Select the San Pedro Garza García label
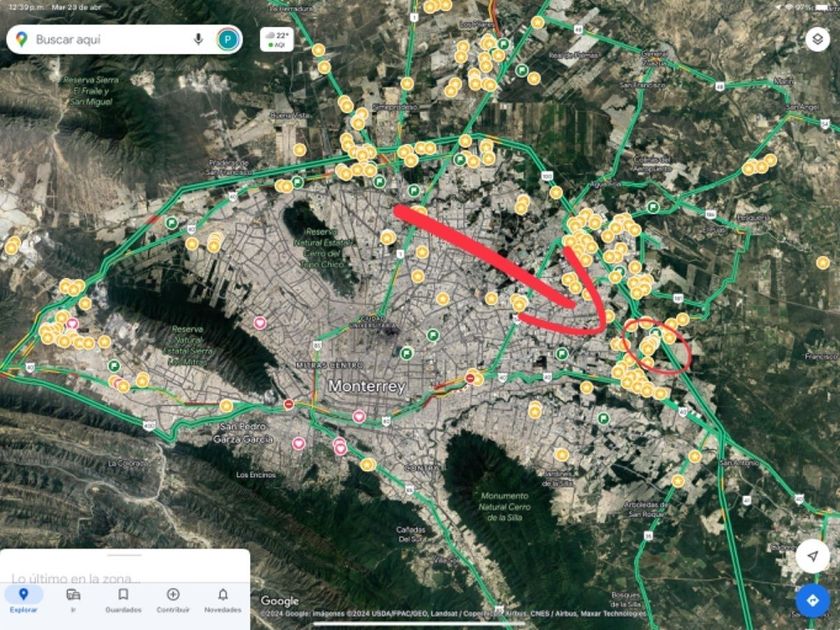 click(243, 433)
